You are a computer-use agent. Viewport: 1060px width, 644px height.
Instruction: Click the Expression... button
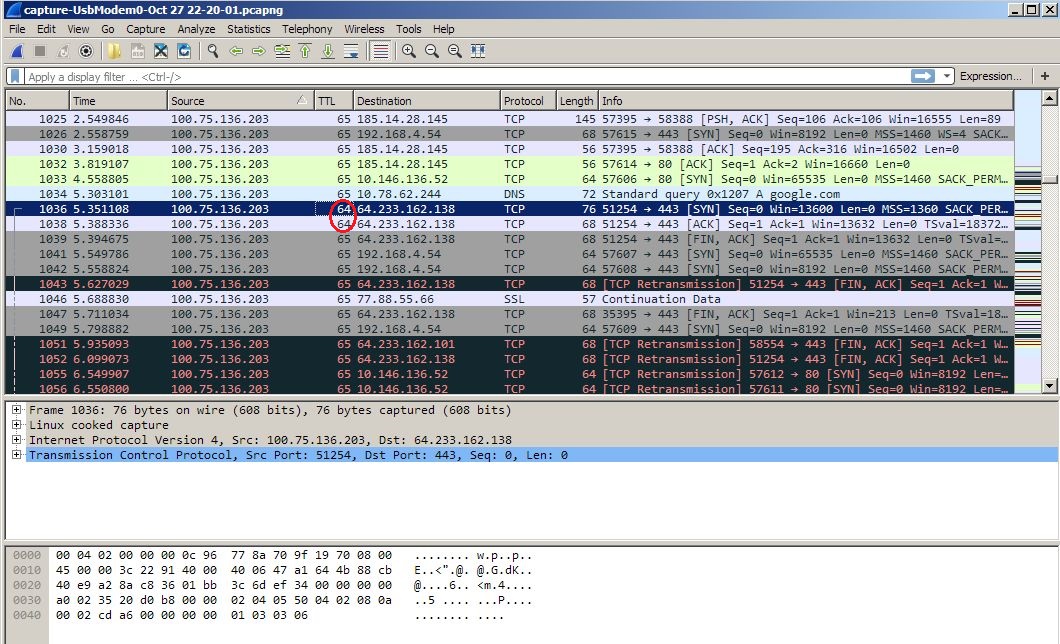(x=990, y=76)
